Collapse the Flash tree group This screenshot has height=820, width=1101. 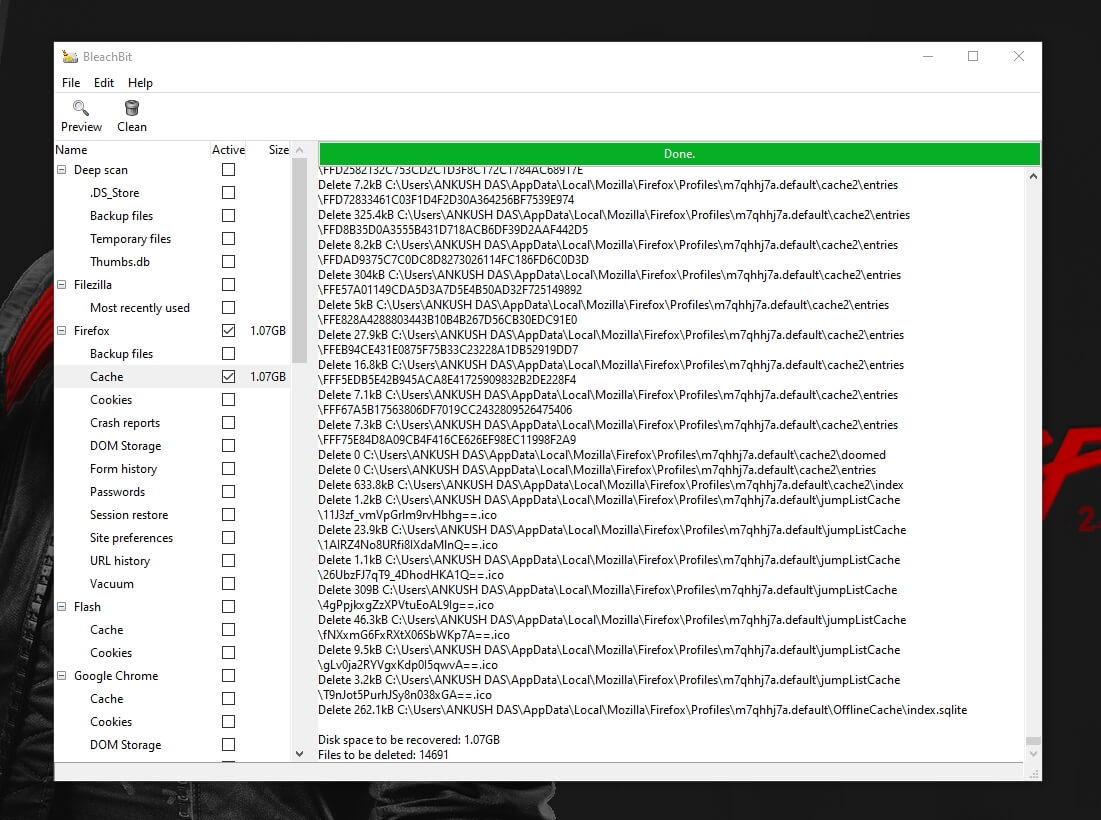coord(62,607)
